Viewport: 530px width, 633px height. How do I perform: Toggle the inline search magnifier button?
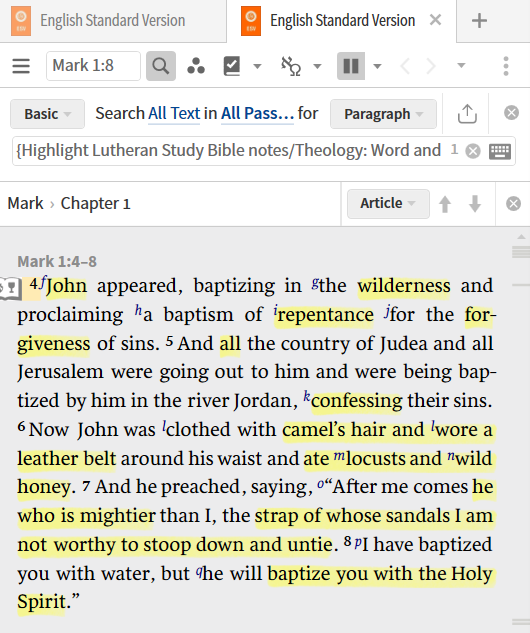(161, 66)
